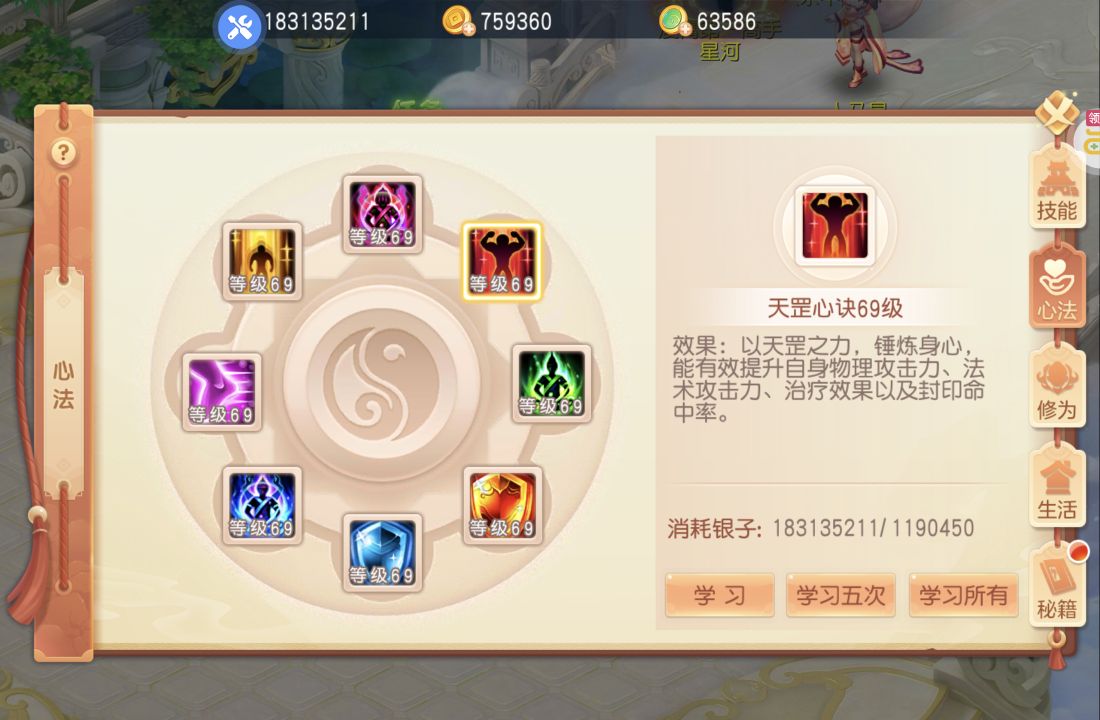Select the pink winged figure skill icon

(382, 214)
